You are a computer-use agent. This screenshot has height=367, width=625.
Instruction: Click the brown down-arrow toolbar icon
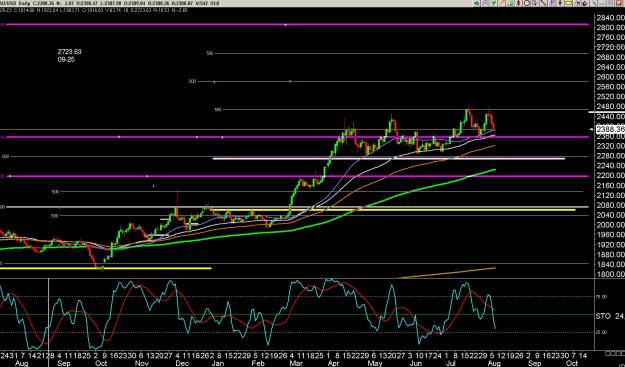(x=560, y=3)
